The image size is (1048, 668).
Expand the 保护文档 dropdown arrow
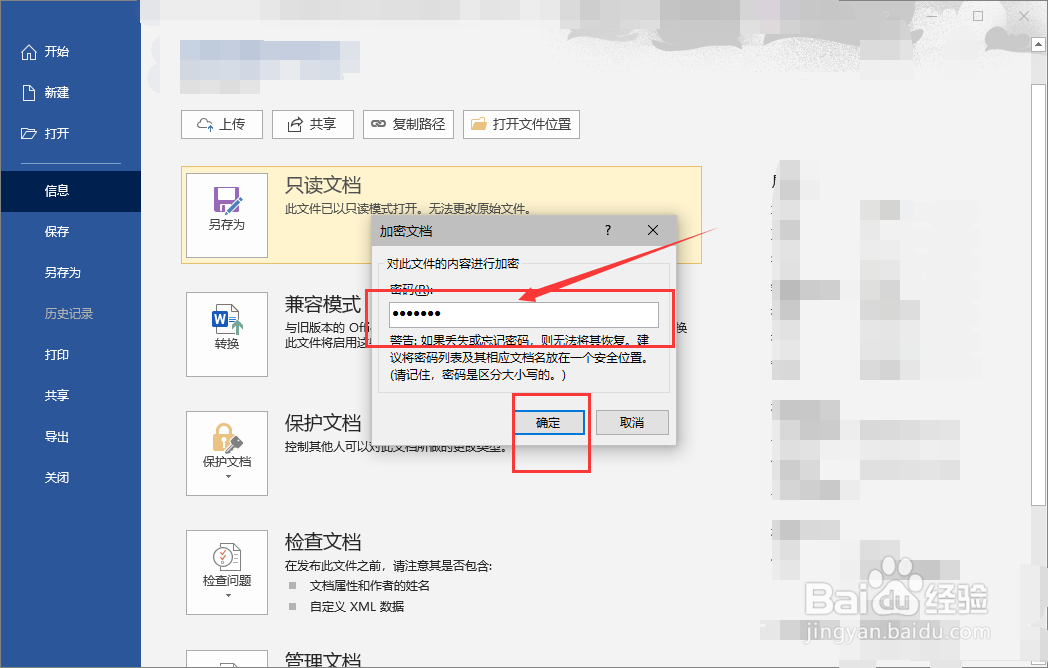tap(226, 476)
